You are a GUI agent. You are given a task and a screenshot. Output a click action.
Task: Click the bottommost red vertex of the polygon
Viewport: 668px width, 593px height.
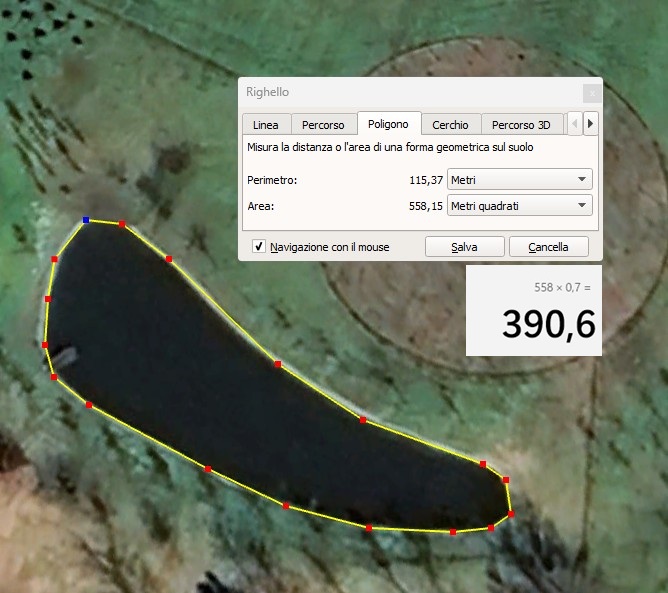click(x=453, y=532)
